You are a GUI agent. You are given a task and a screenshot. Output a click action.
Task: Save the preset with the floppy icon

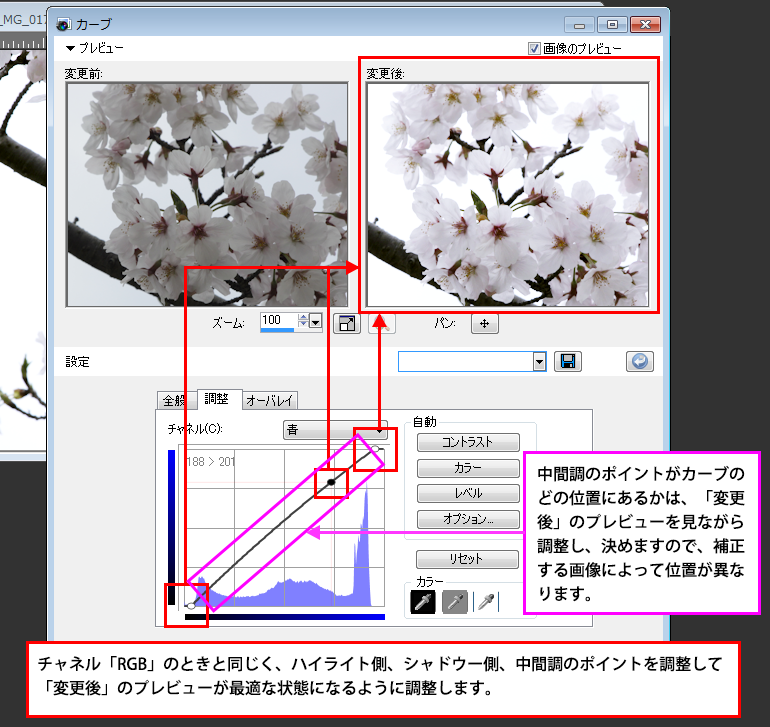click(x=568, y=362)
